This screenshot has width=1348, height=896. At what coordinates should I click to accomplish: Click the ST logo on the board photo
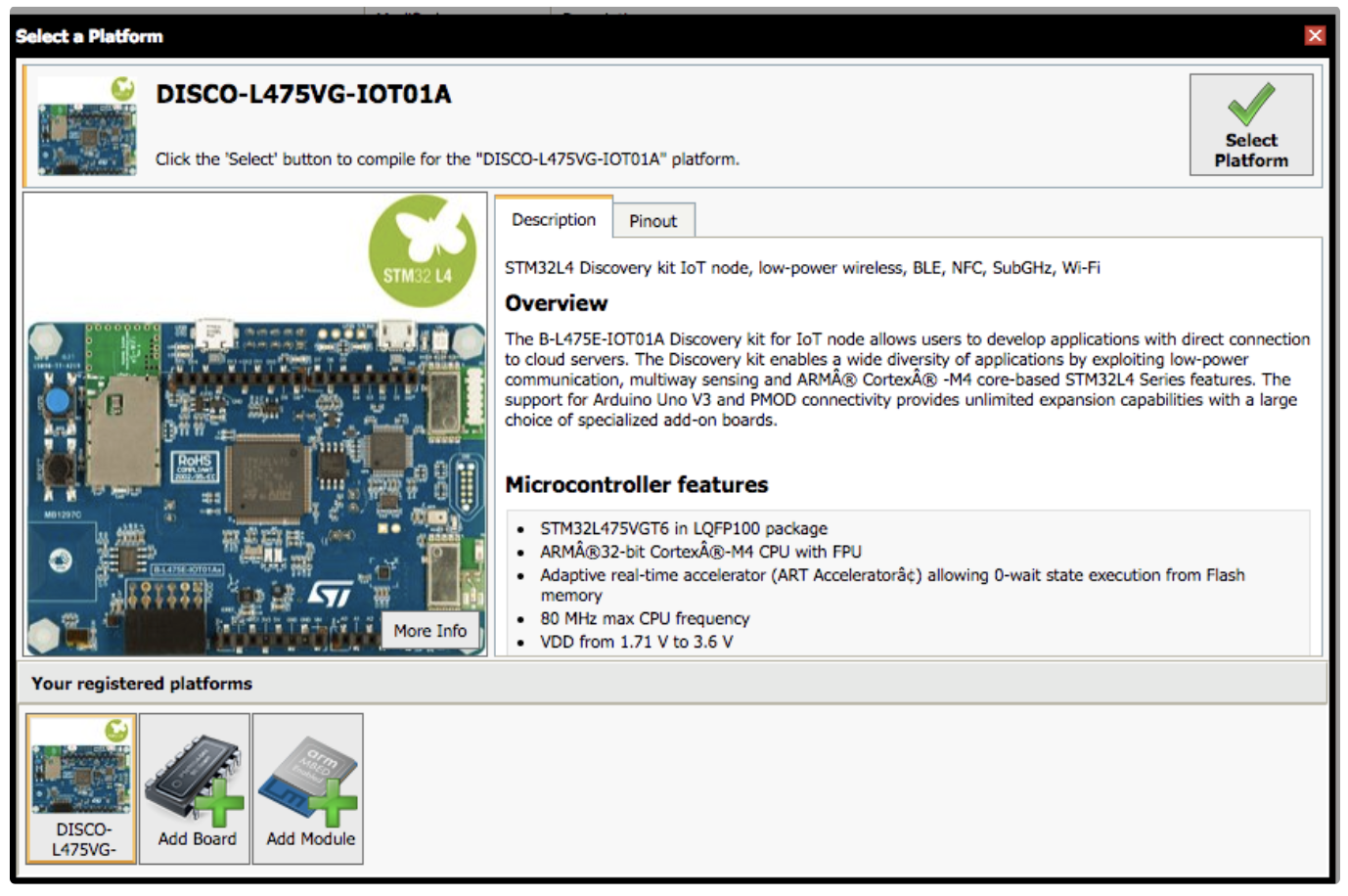[x=330, y=595]
